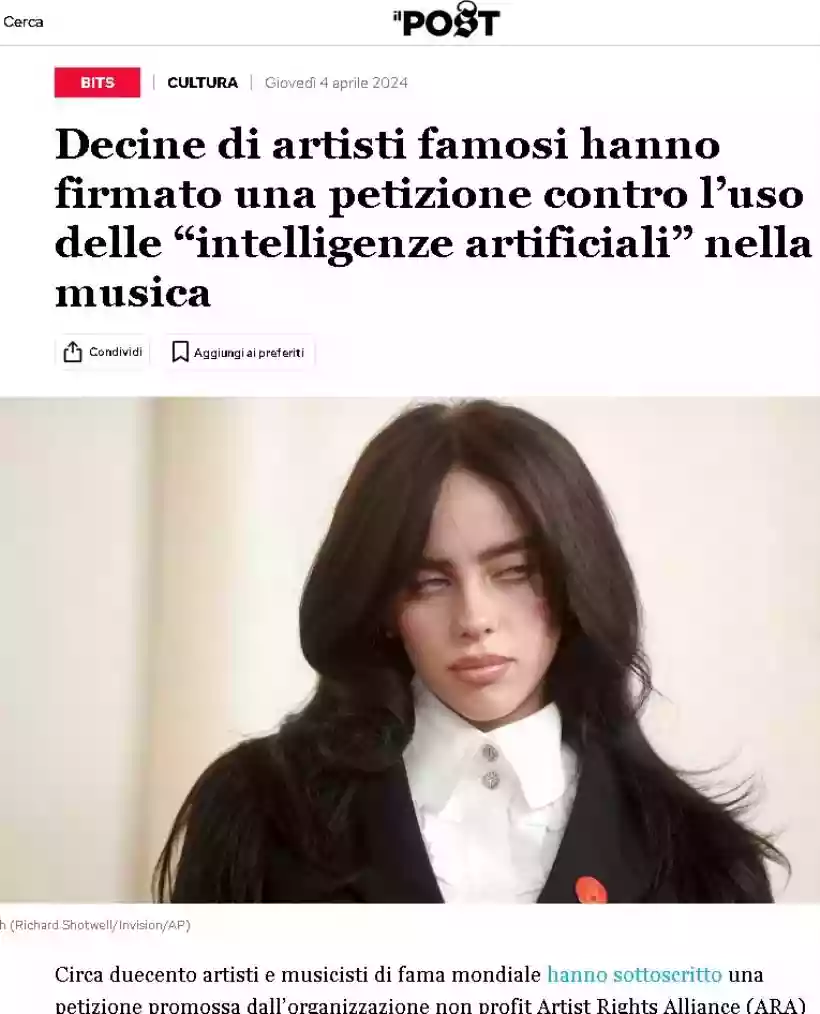Click the share arrow icon
Image resolution: width=820 pixels, height=1014 pixels.
click(x=72, y=352)
